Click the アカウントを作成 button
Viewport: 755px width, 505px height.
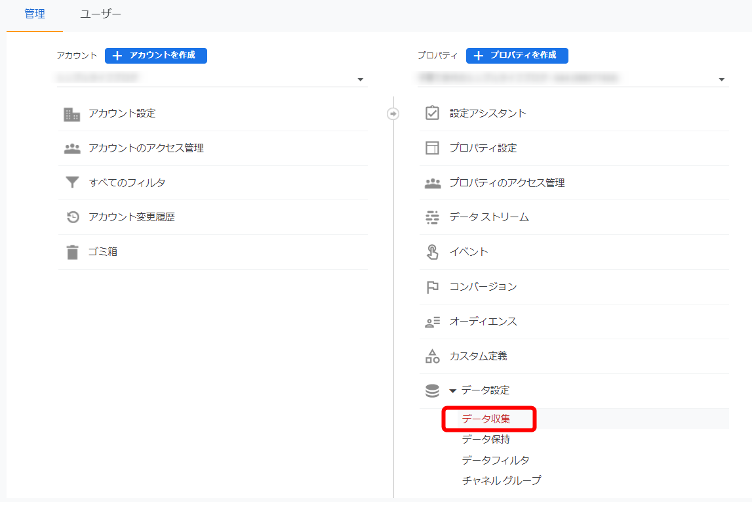[156, 56]
